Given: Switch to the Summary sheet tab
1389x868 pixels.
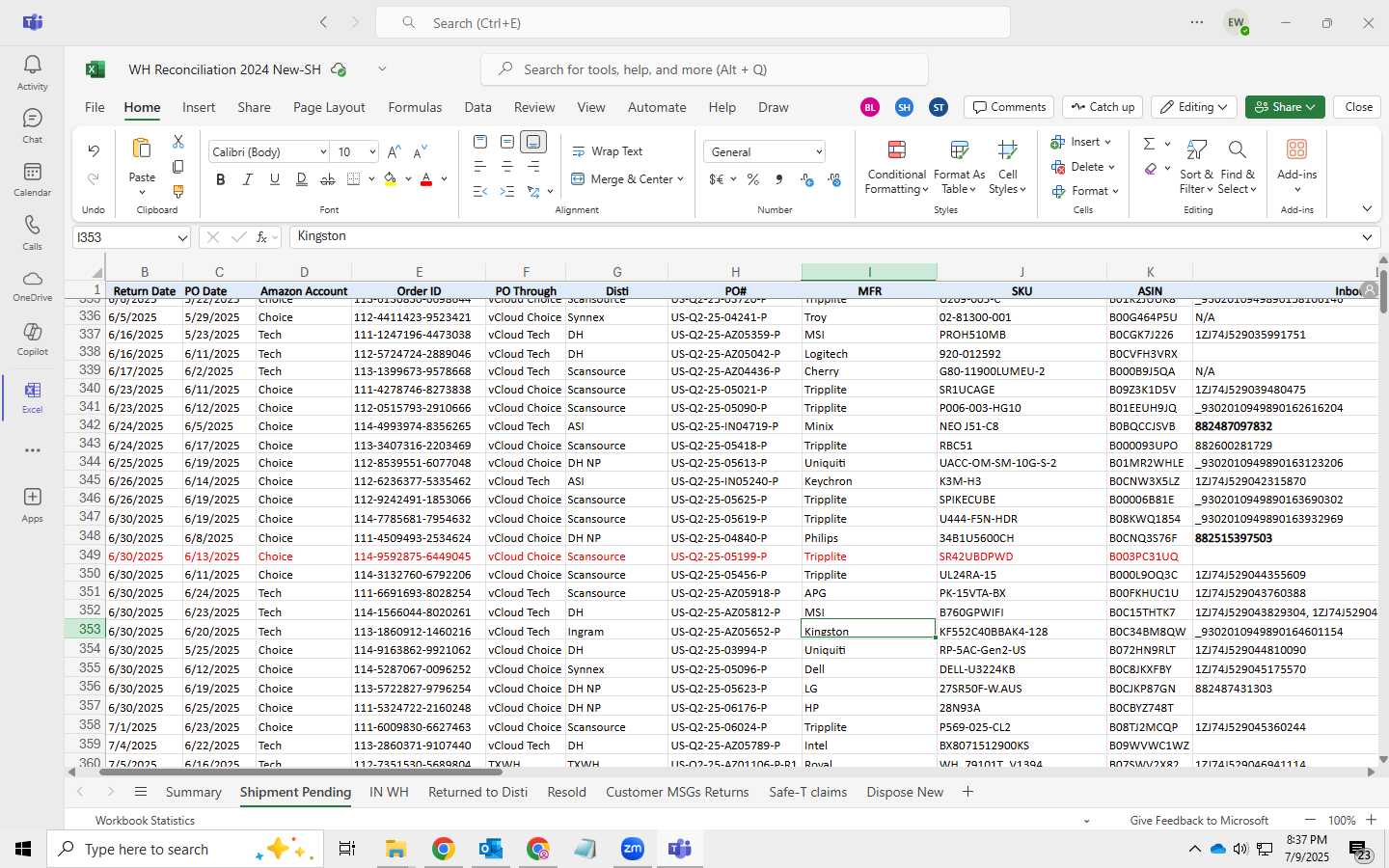Looking at the screenshot, I should point(193,792).
